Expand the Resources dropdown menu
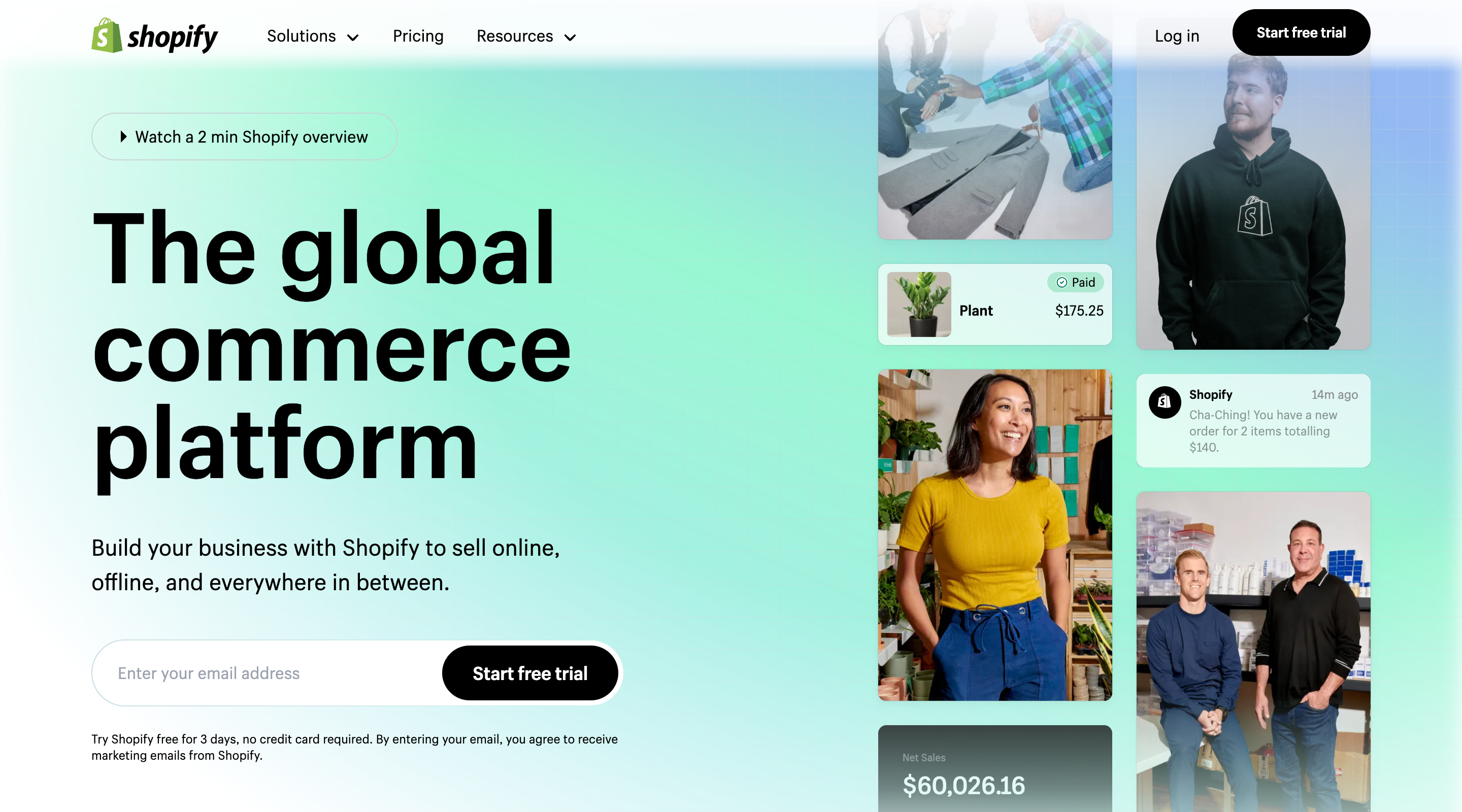Viewport: 1462px width, 812px height. pos(526,36)
